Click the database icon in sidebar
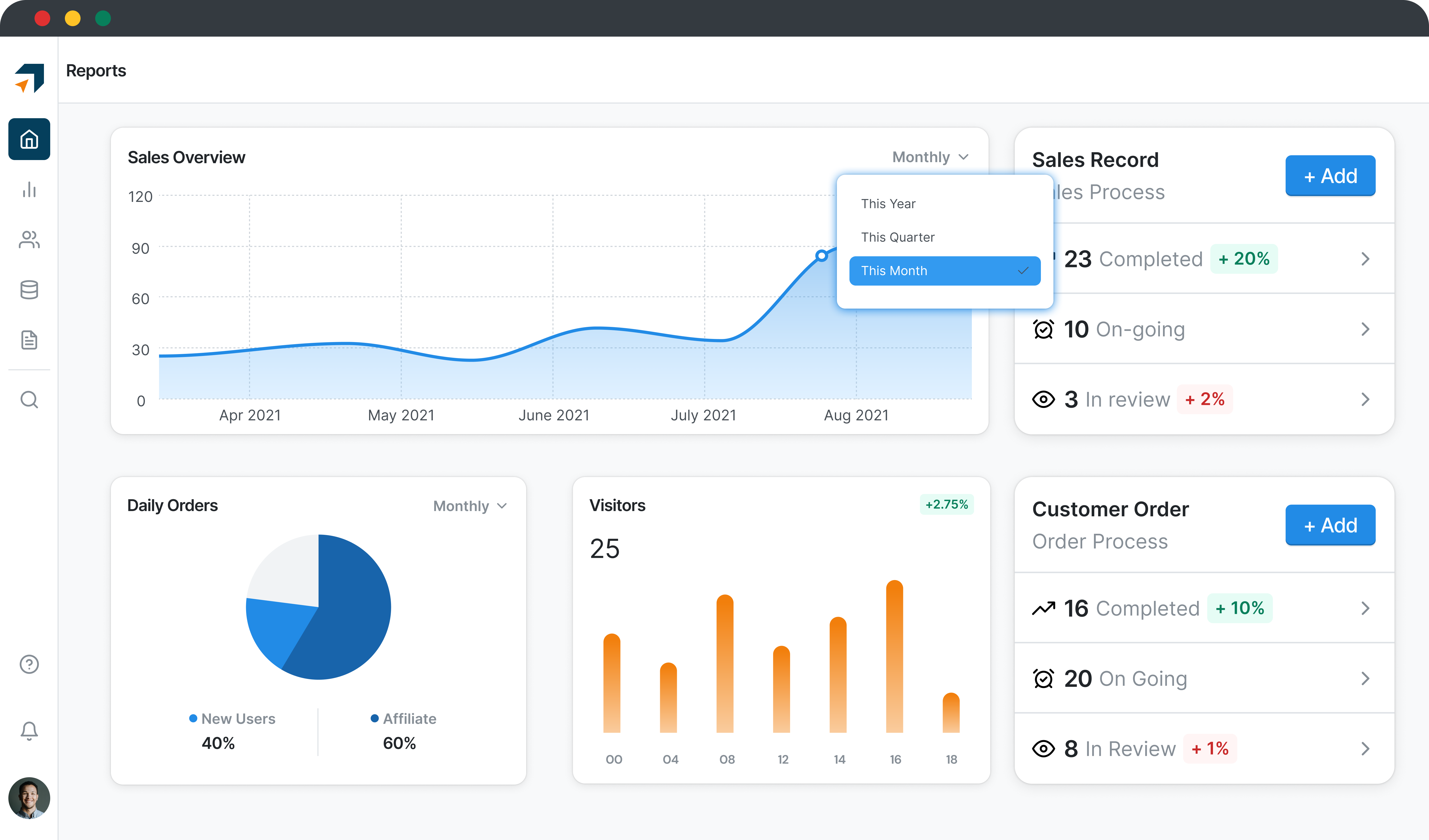Viewport: 1429px width, 840px height. coord(29,290)
